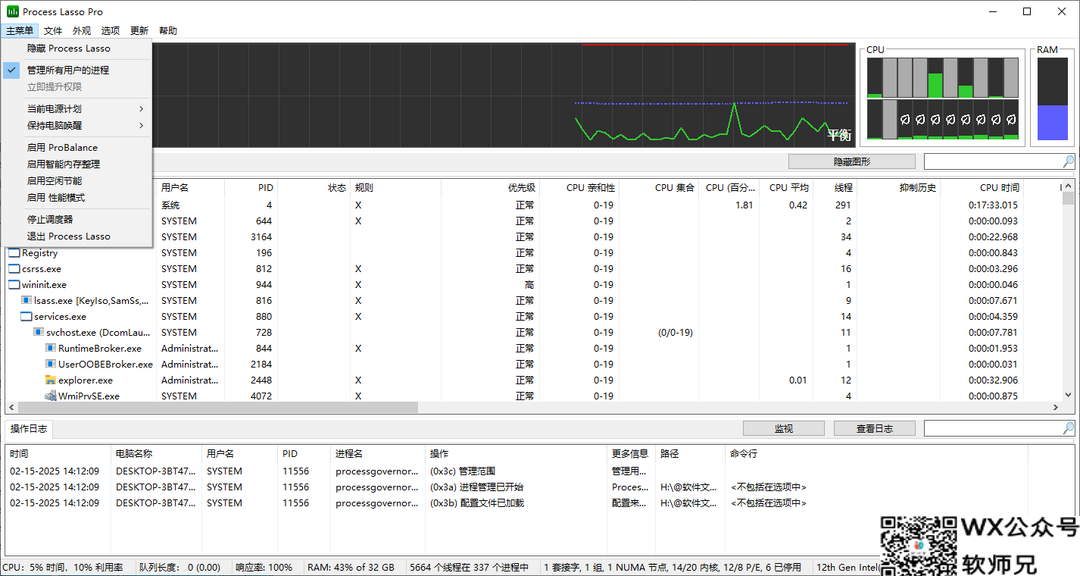Click the services.exe process icon
The height and width of the screenshot is (576, 1080).
pos(26,316)
